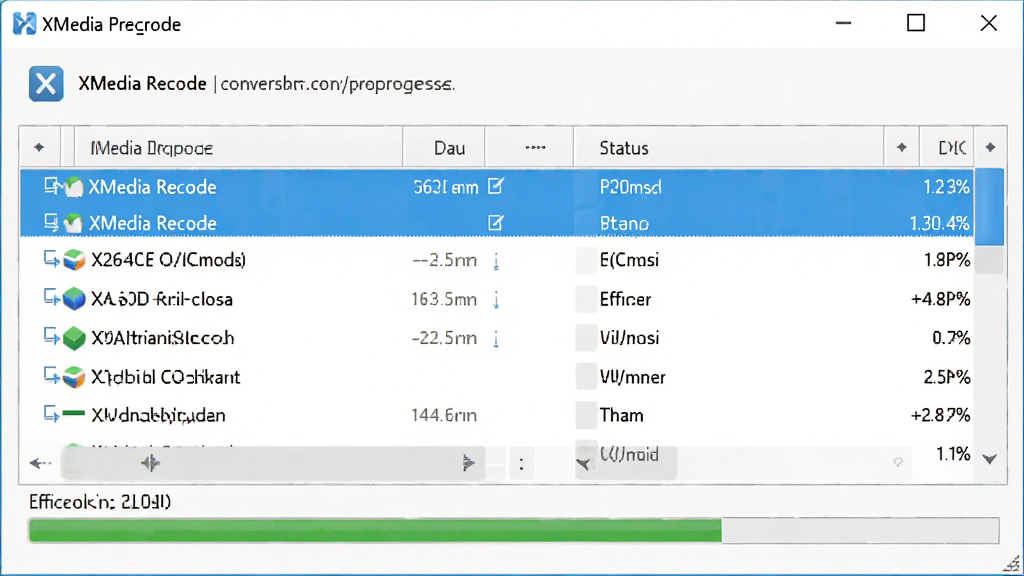Select the X1dbibl COshkant row name
1024x576 pixels.
(x=165, y=377)
